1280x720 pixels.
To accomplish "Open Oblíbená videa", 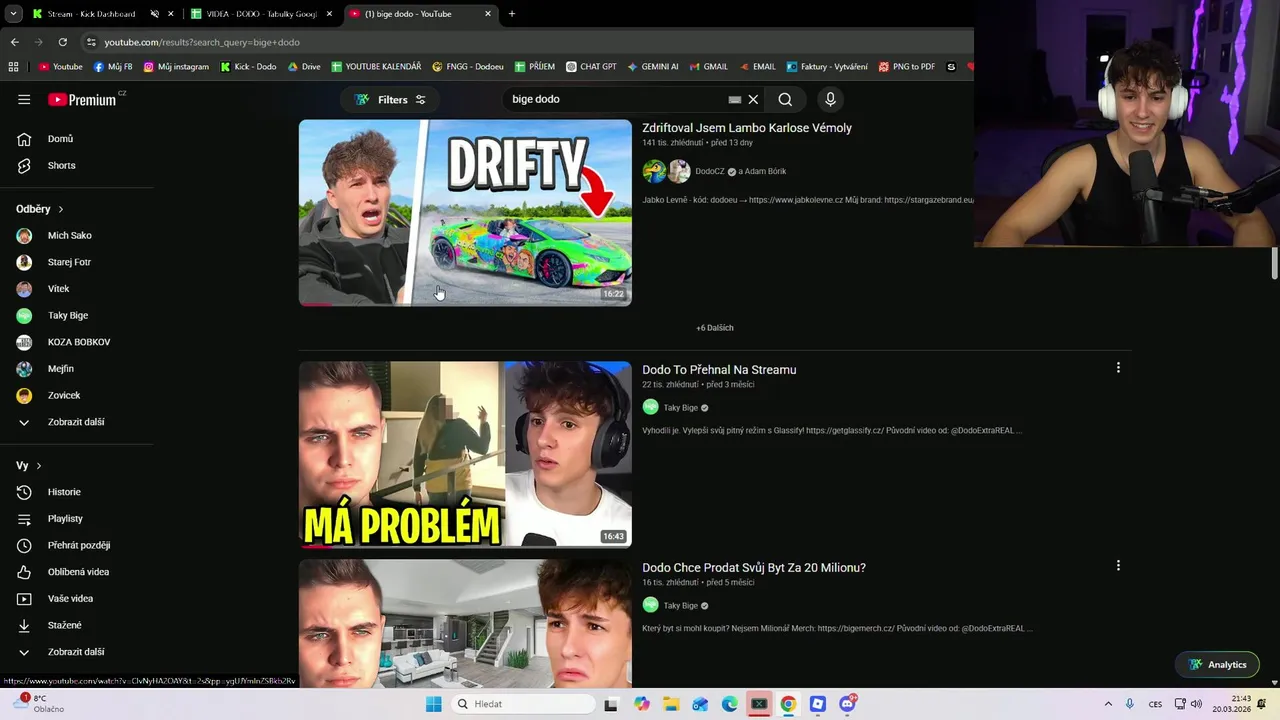I will coord(77,572).
